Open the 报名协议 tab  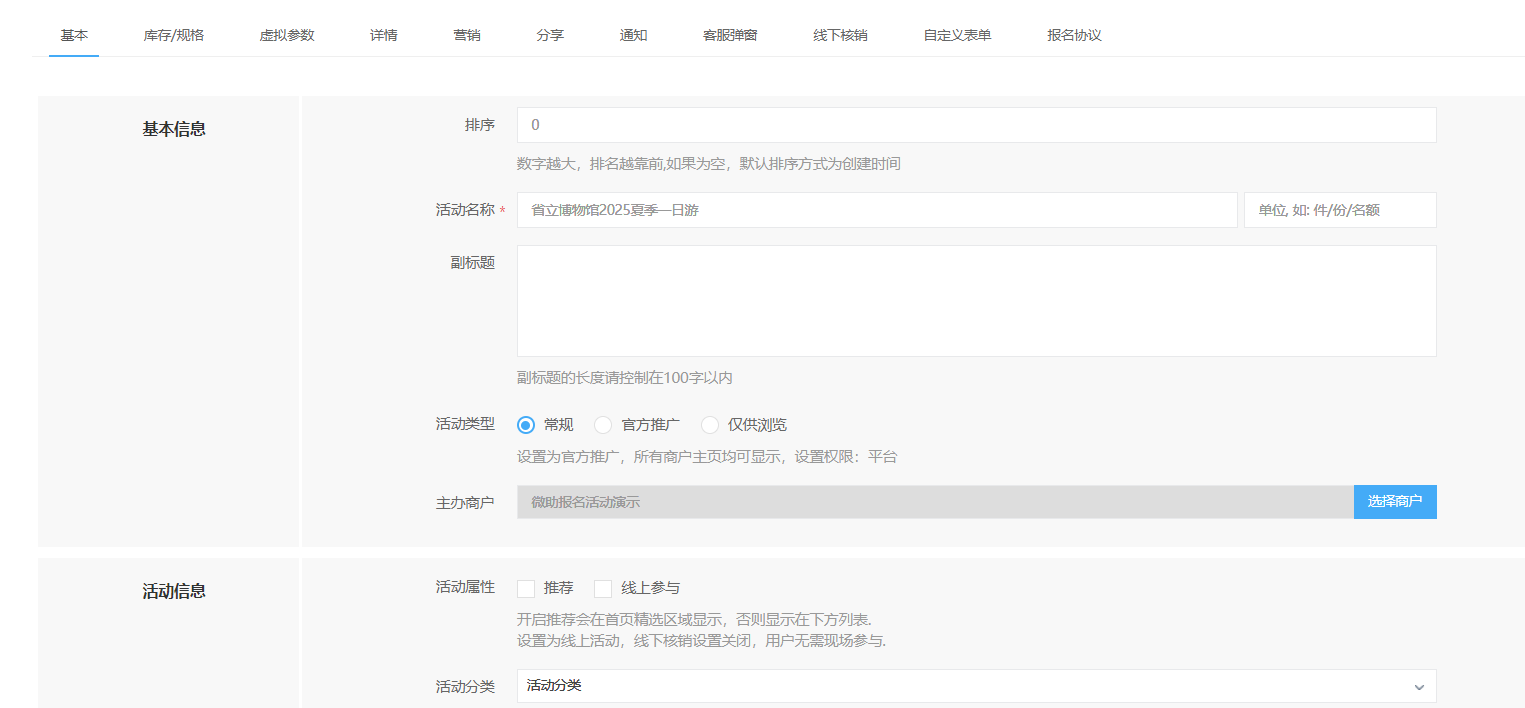click(x=1072, y=34)
